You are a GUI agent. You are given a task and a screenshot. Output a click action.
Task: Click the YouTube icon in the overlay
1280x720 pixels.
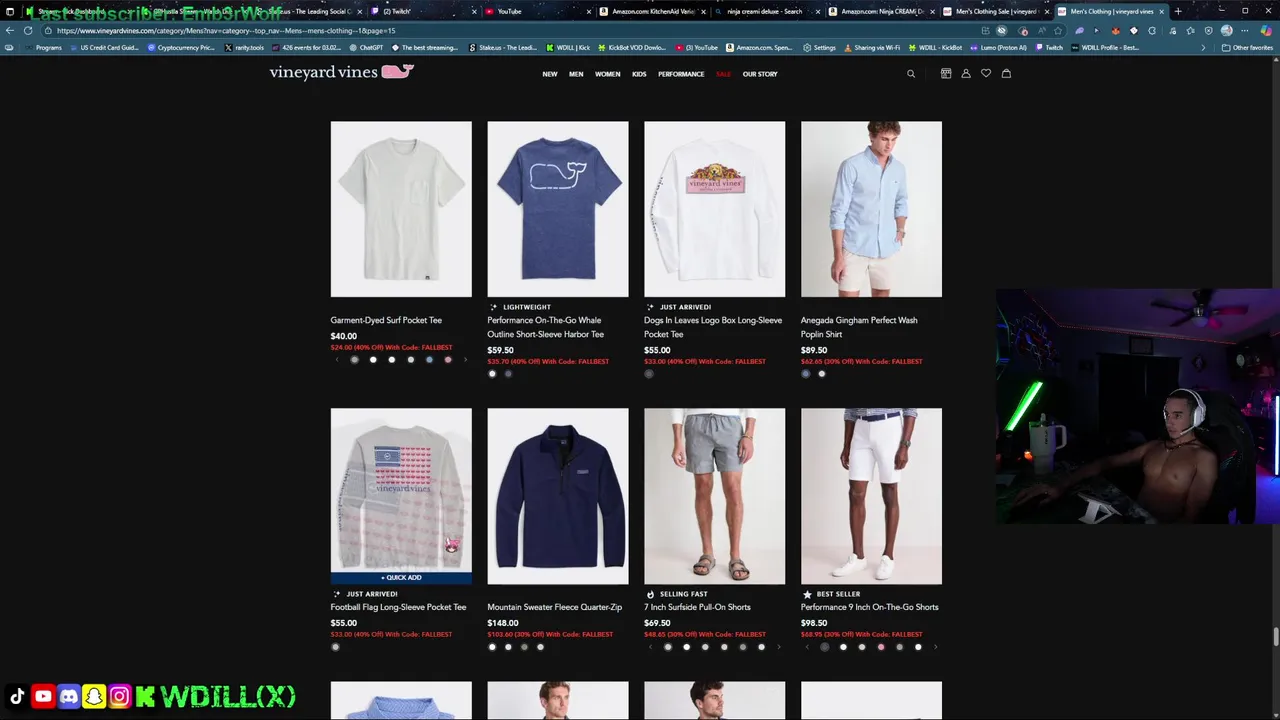tap(43, 697)
